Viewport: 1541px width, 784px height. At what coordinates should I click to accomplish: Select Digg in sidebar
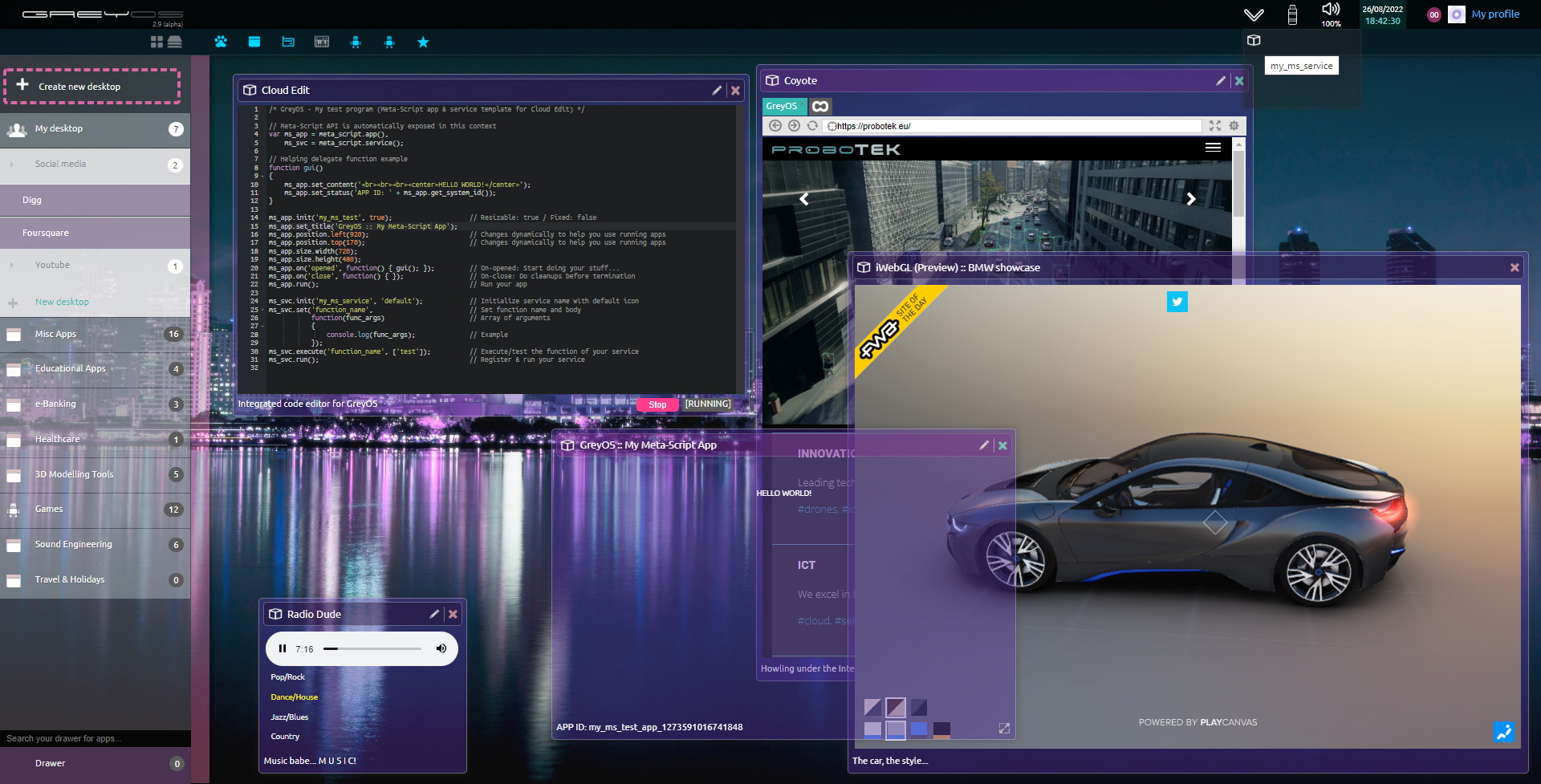pyautogui.click(x=95, y=201)
